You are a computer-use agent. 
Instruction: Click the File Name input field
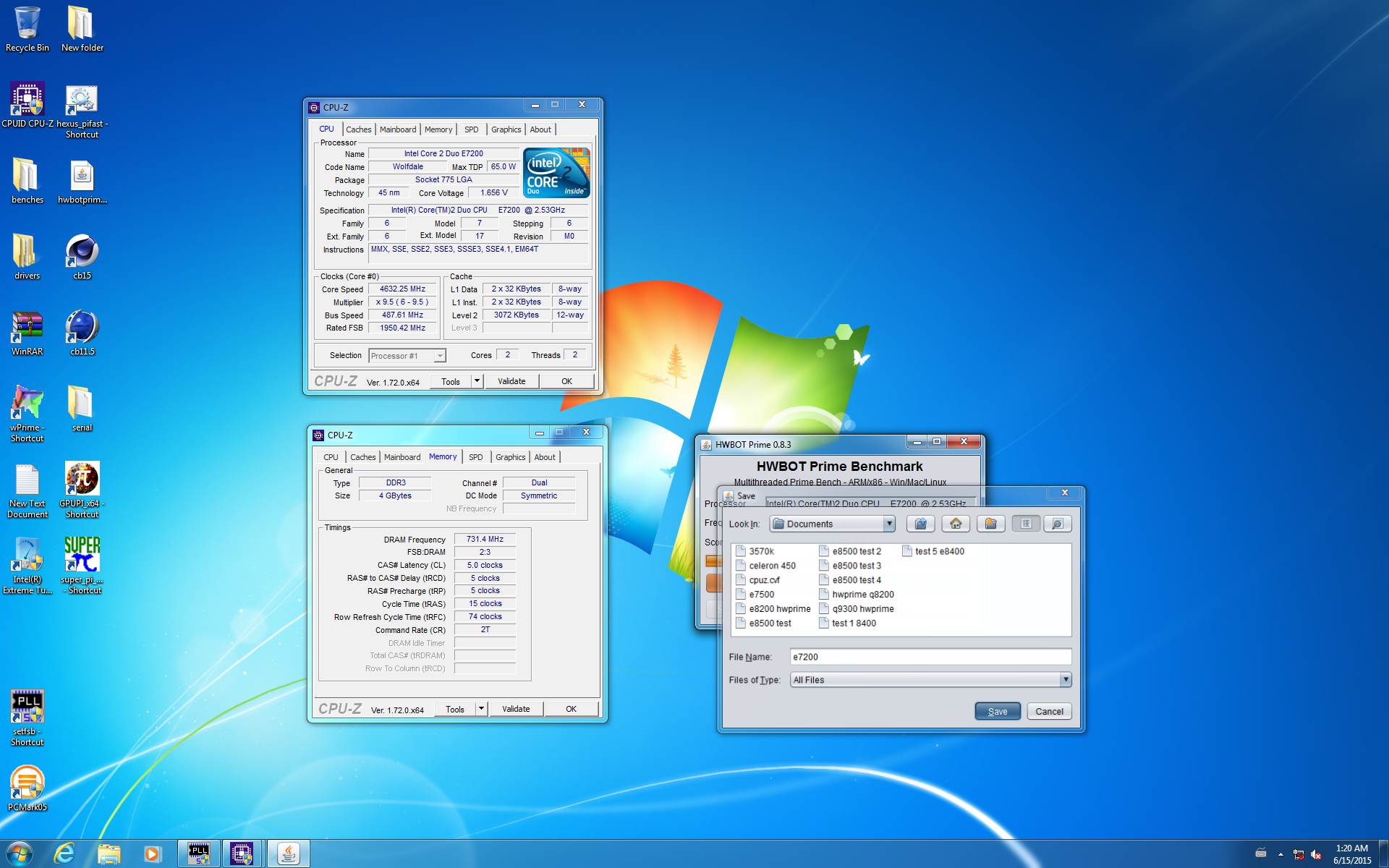click(930, 657)
